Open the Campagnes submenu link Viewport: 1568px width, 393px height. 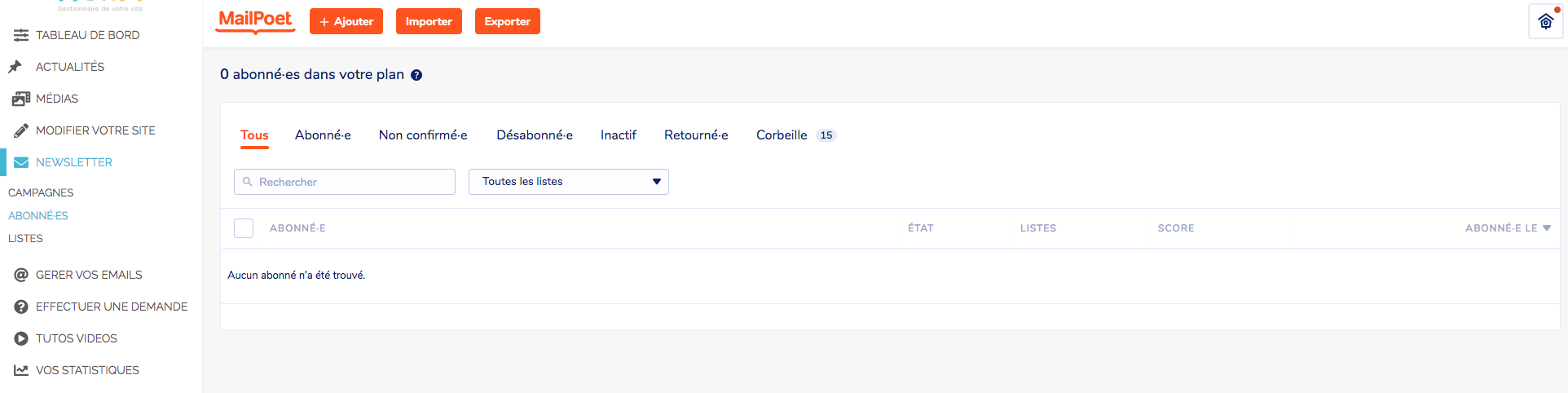tap(41, 193)
